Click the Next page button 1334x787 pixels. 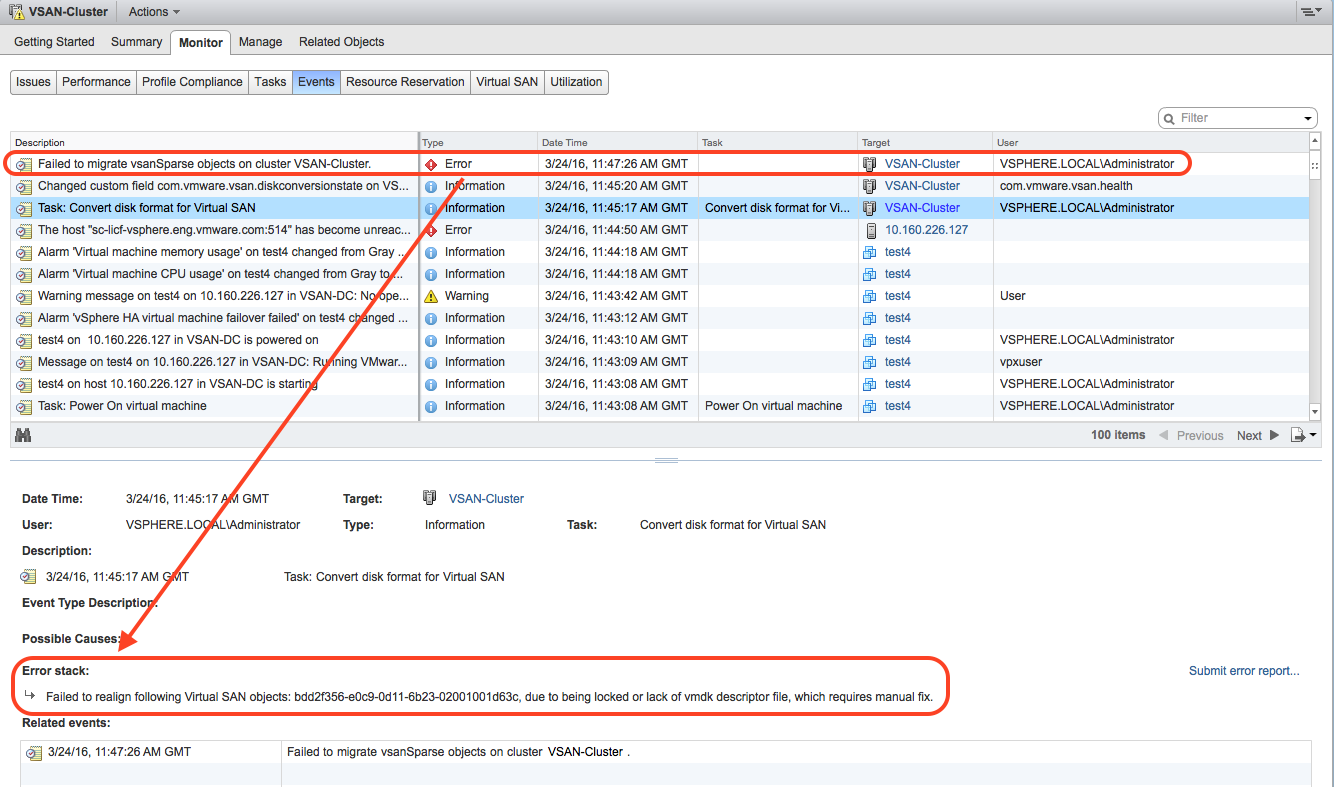point(1257,435)
